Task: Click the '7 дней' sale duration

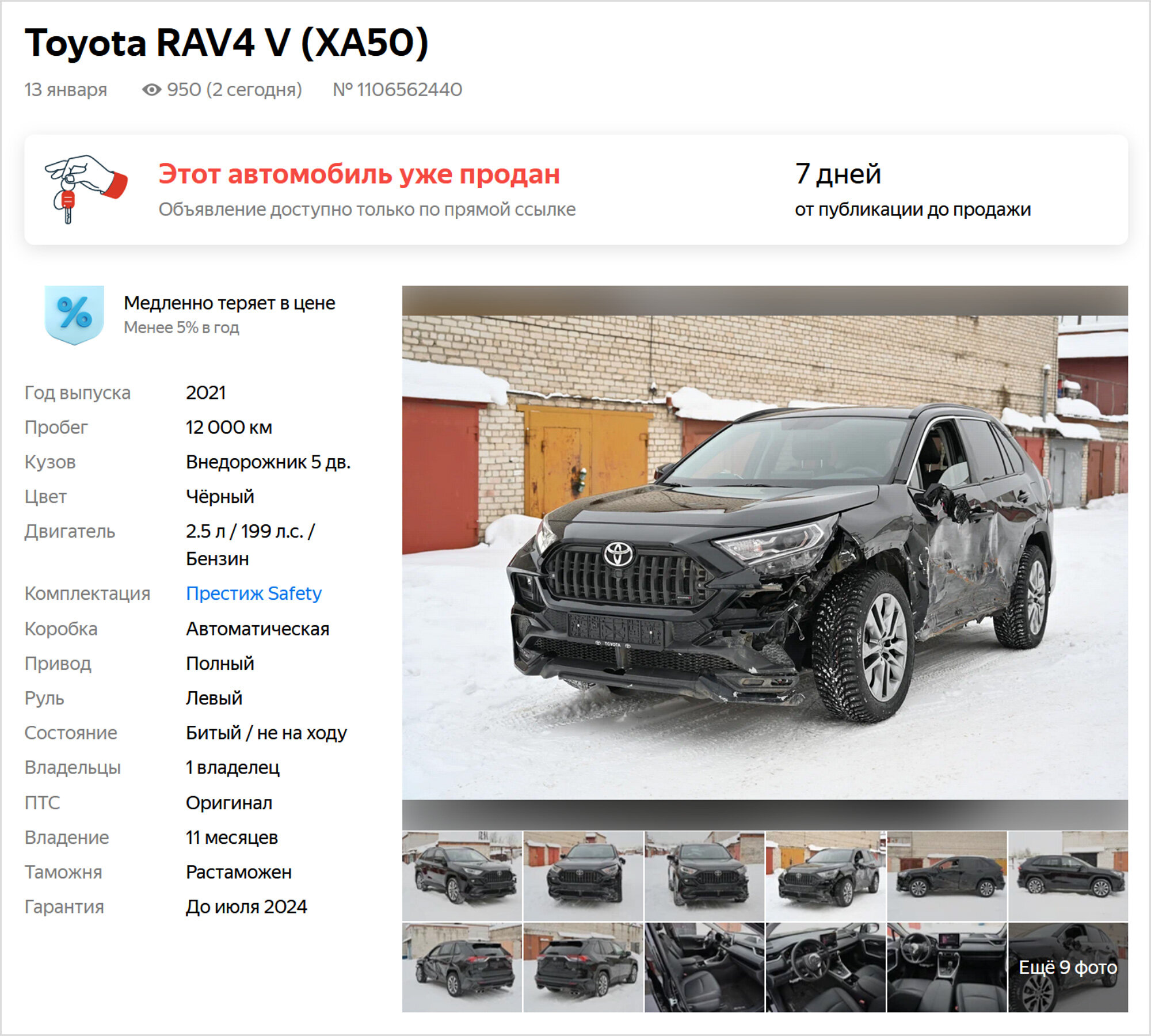Action: [838, 174]
